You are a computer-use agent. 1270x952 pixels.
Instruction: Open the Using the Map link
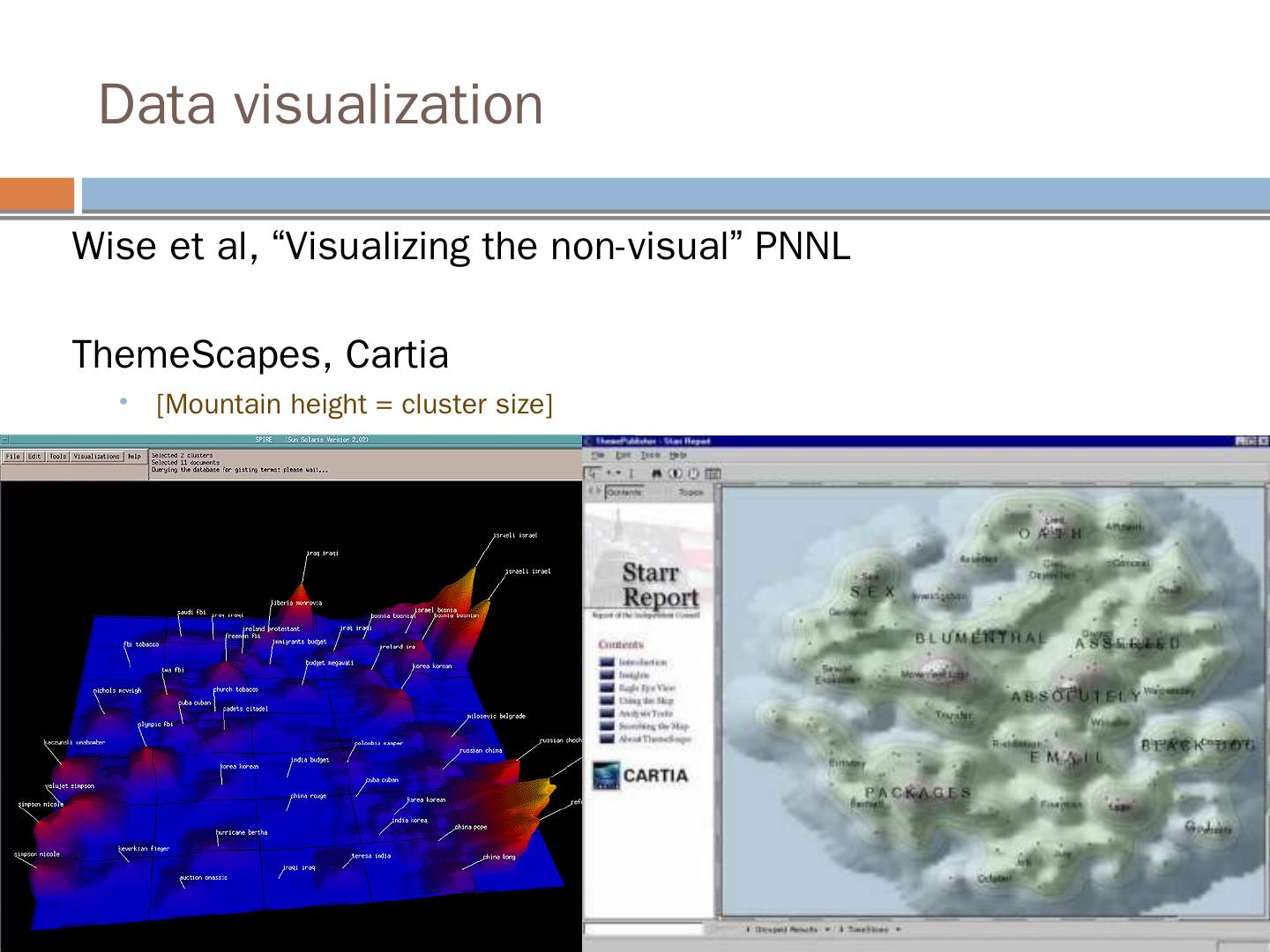(646, 701)
